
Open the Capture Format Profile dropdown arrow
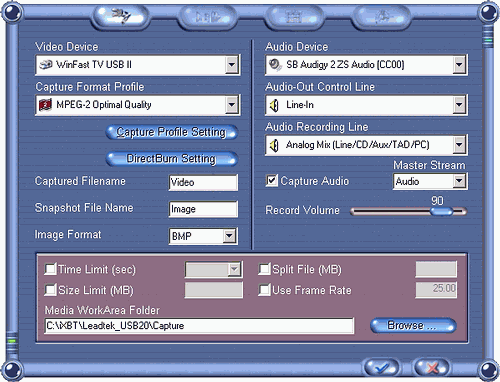pyautogui.click(x=232, y=105)
